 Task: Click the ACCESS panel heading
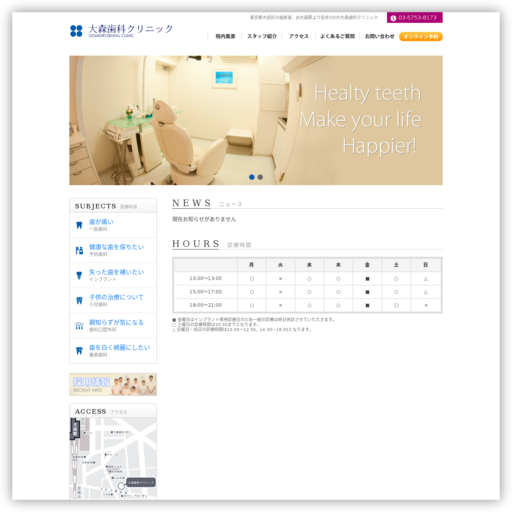pyautogui.click(x=90, y=412)
